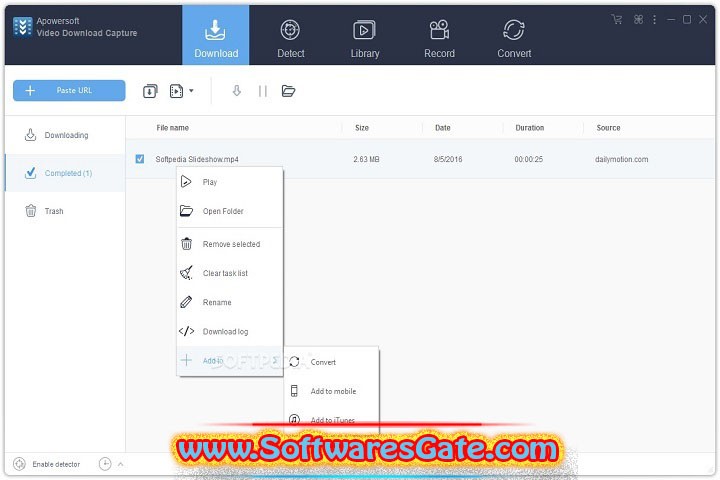Switch to the Convert tab
This screenshot has height=480, width=720.
[x=514, y=39]
